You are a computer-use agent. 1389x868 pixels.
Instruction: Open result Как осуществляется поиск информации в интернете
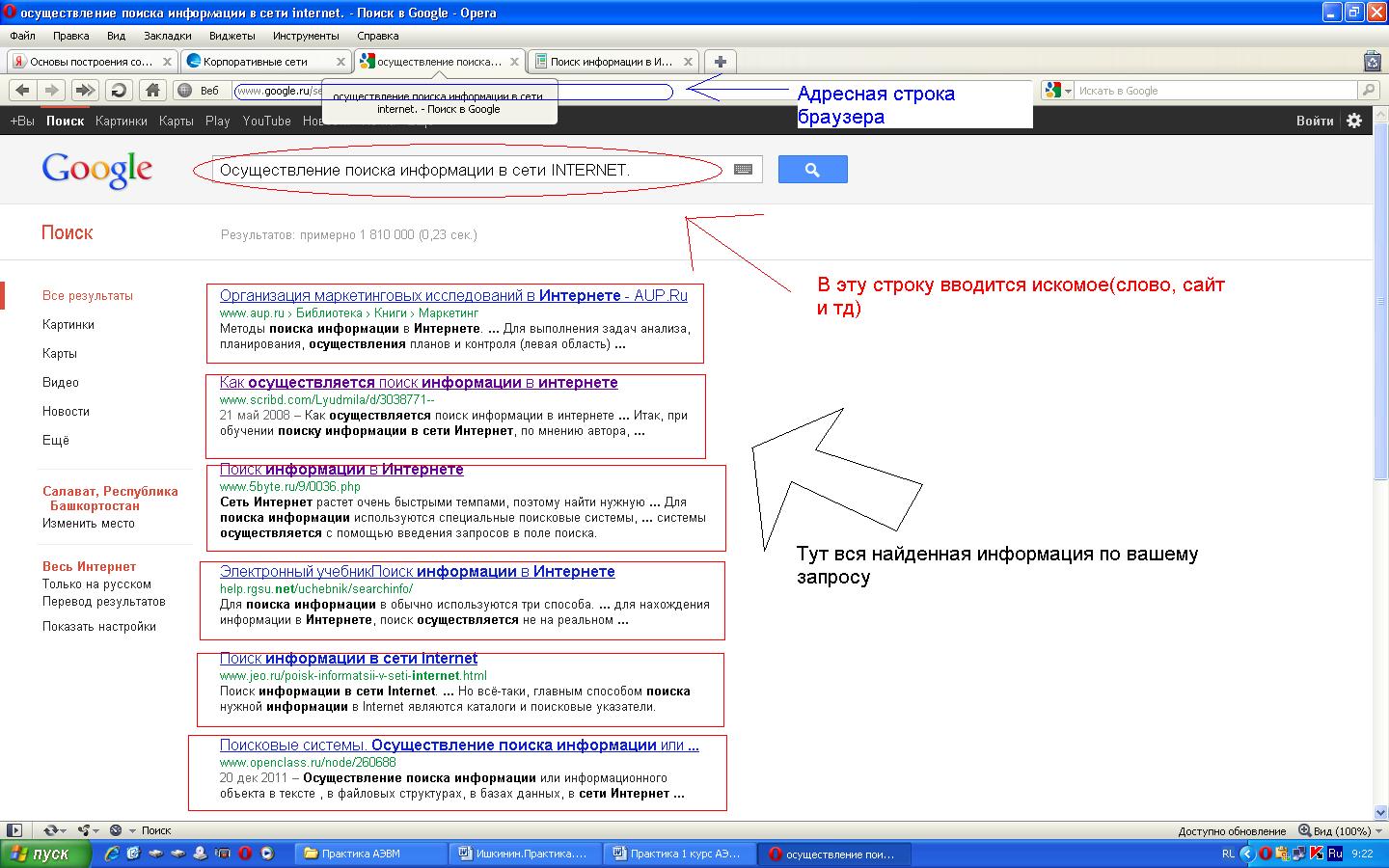point(419,382)
